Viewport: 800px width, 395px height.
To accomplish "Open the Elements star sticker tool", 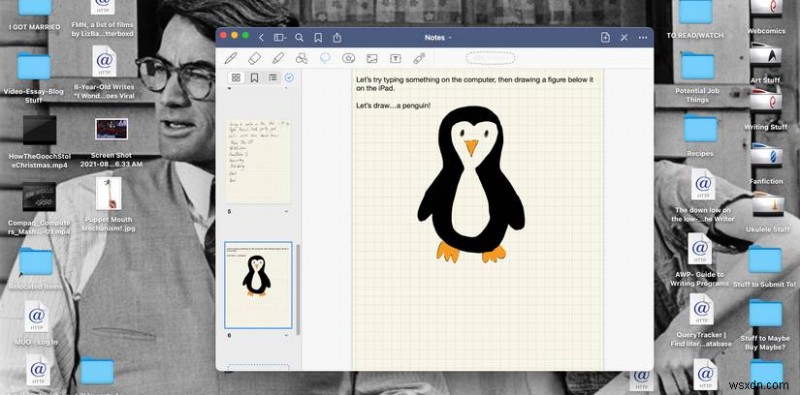I will [x=348, y=58].
